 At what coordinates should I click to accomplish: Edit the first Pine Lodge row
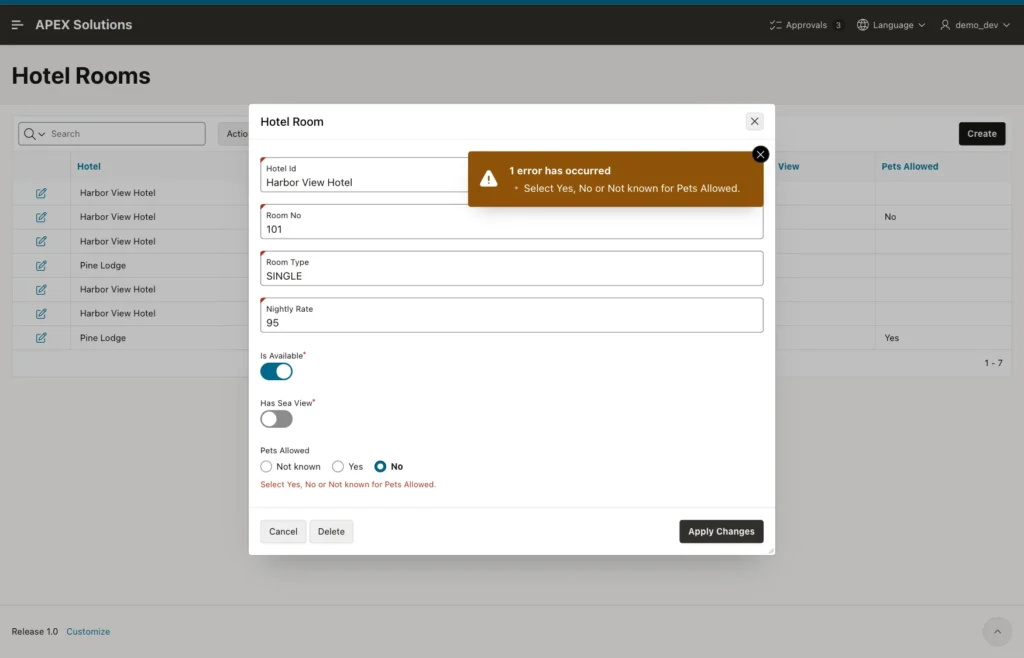point(41,266)
